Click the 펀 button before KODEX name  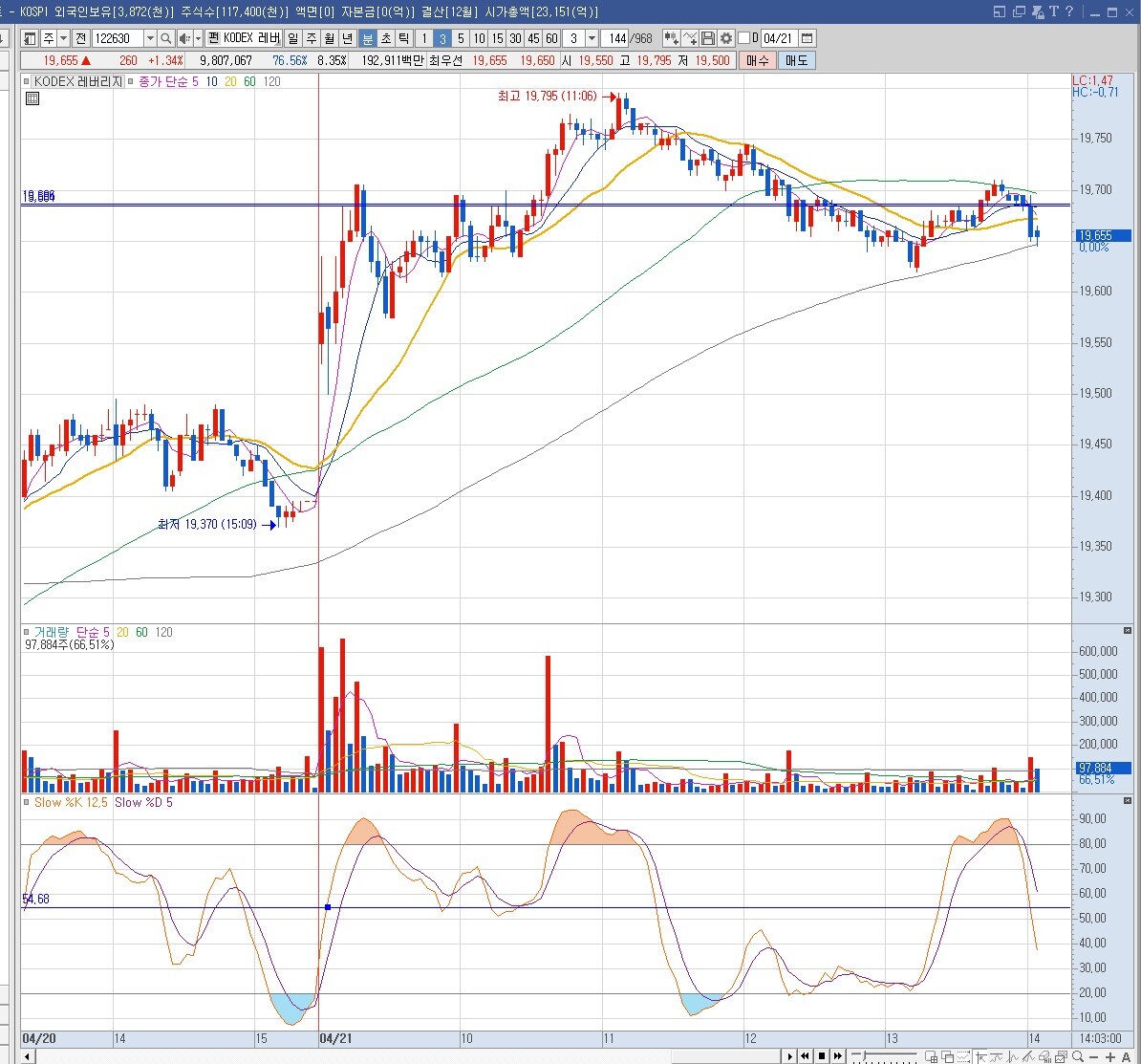(x=213, y=38)
